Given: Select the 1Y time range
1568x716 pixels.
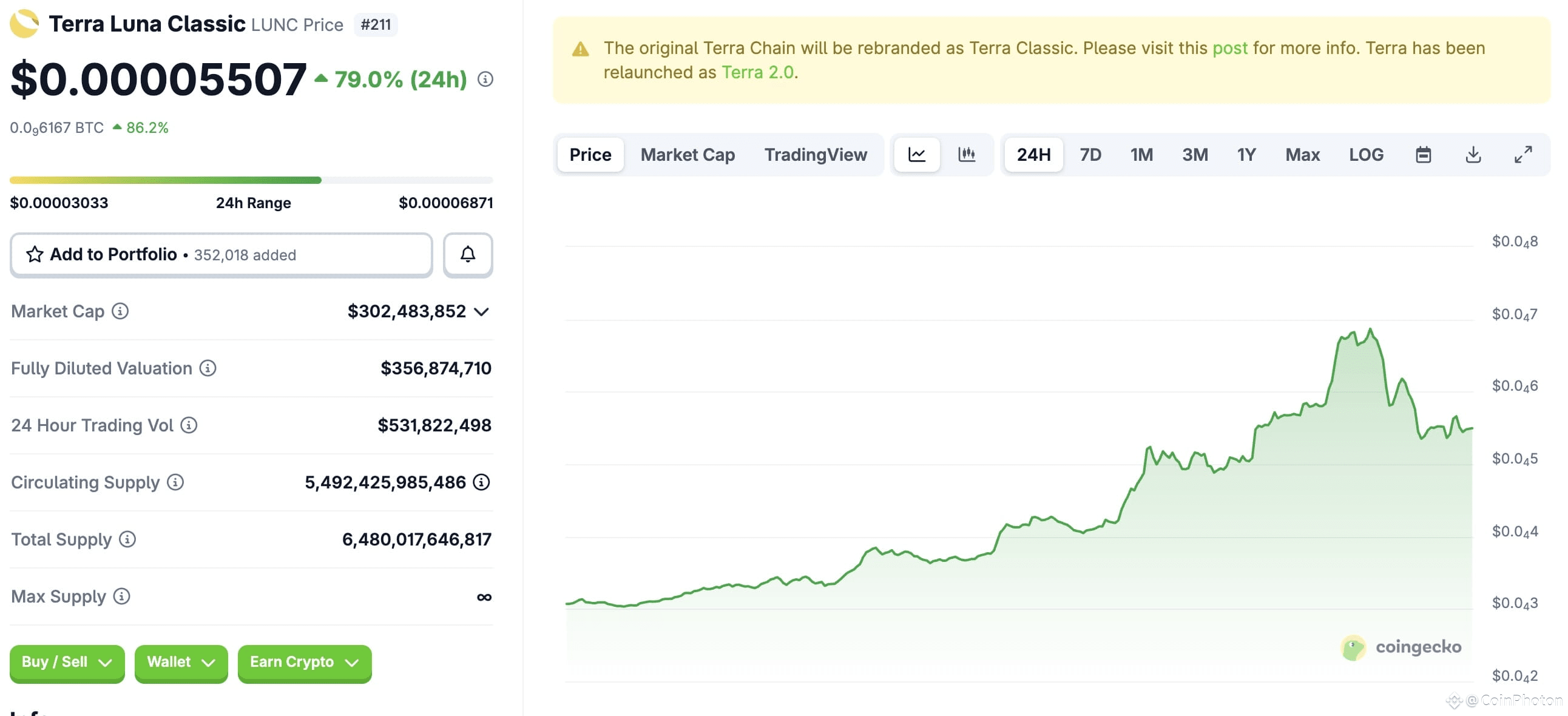Looking at the screenshot, I should (1246, 155).
